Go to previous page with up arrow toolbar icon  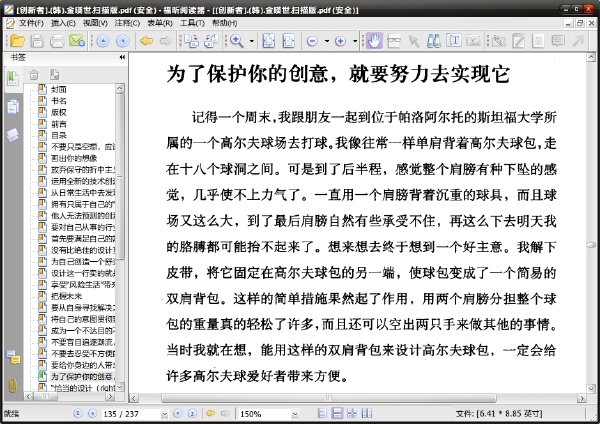pos(103,41)
